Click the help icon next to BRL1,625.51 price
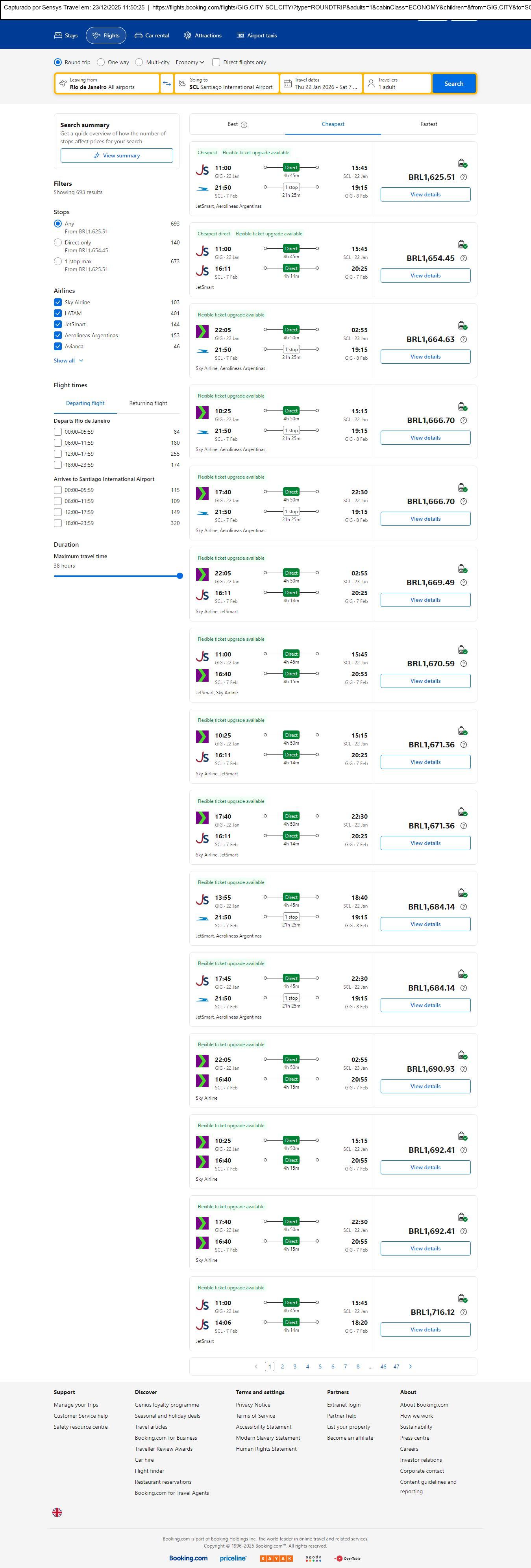This screenshot has width=531, height=1568. point(463,177)
